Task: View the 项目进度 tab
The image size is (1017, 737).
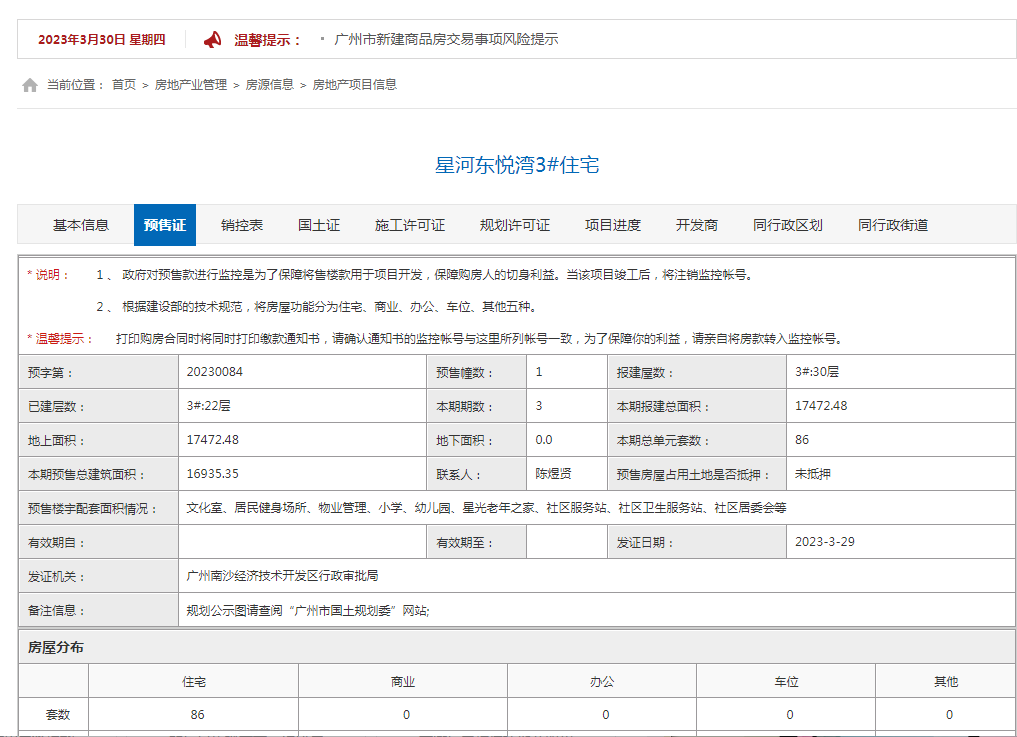Action: 613,225
